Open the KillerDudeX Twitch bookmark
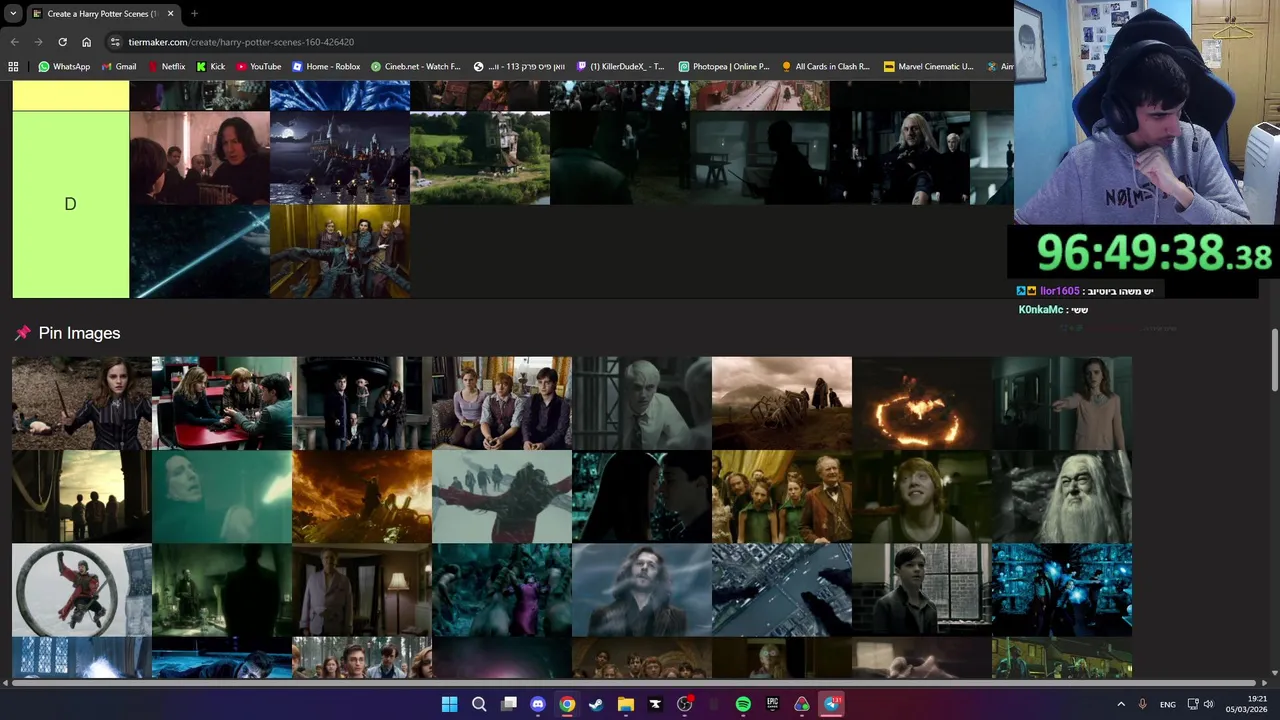 coord(621,67)
